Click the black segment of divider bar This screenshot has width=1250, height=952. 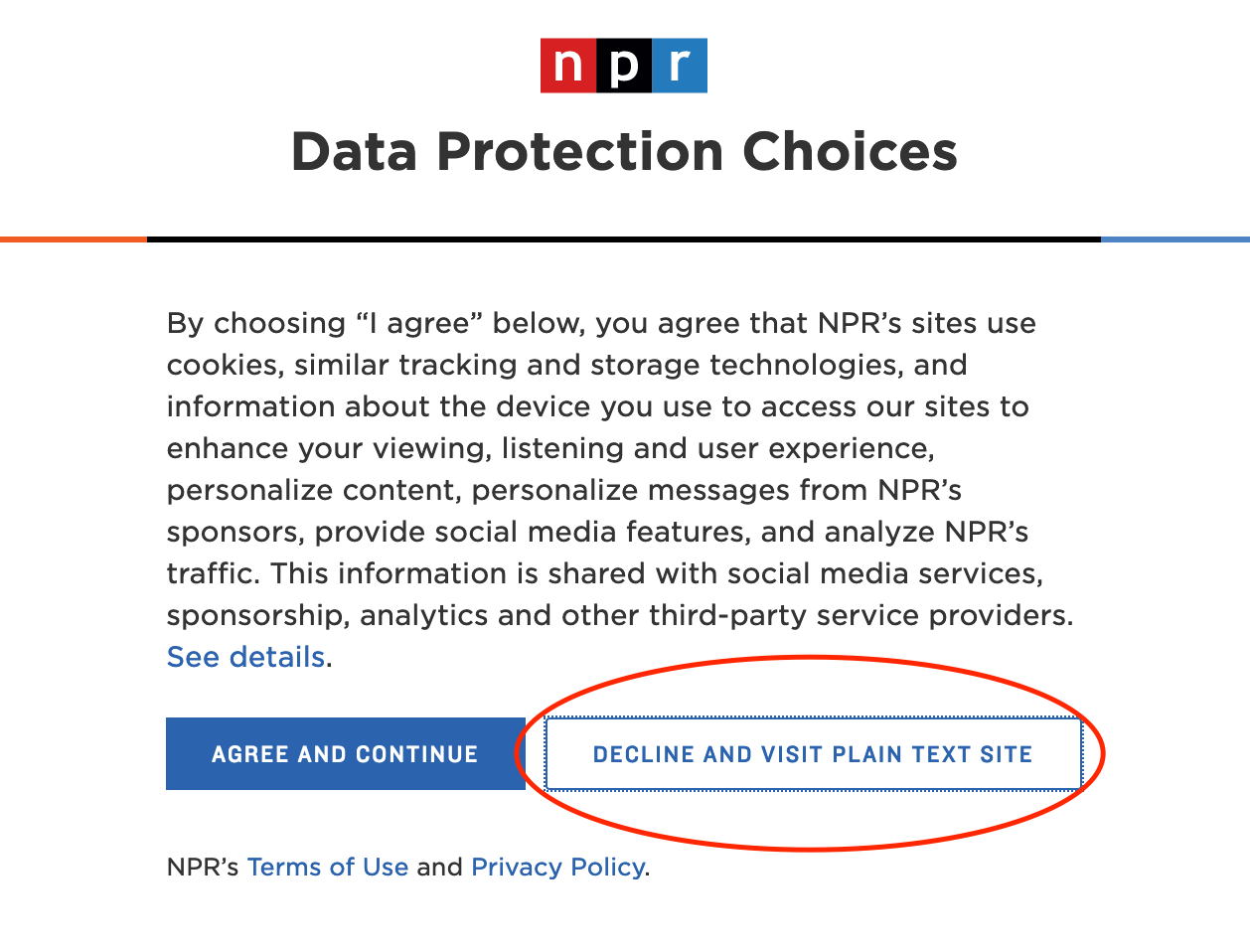[624, 239]
